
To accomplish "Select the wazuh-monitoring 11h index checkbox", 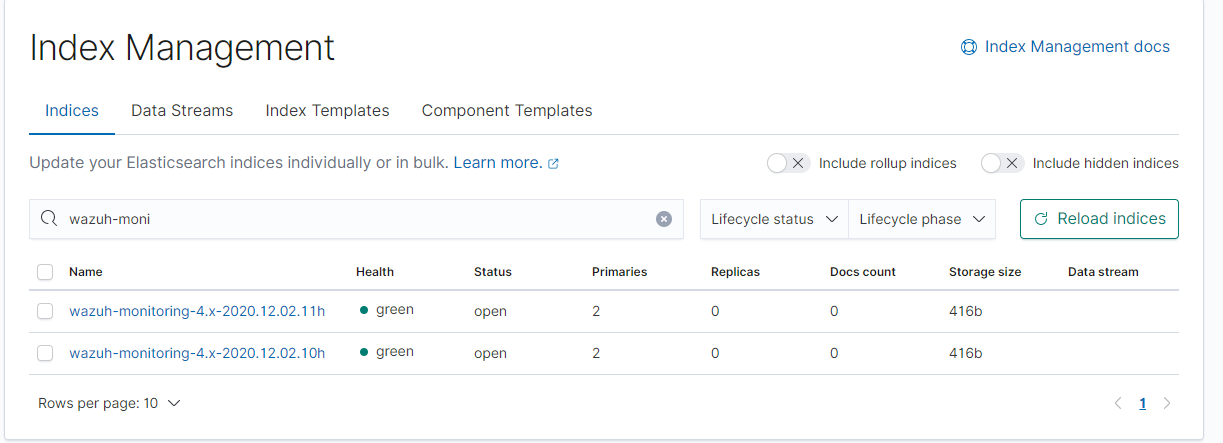I will [x=45, y=311].
